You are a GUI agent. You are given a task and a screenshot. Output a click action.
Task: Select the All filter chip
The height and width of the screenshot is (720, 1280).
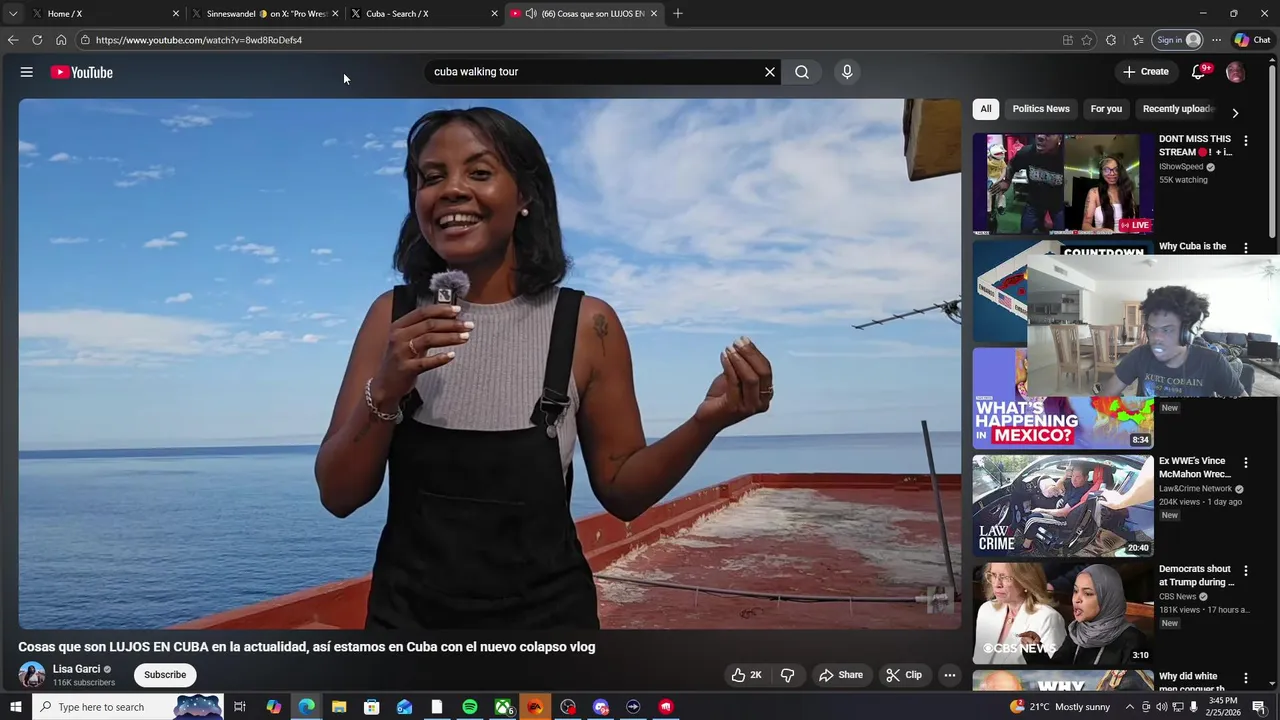pos(986,109)
